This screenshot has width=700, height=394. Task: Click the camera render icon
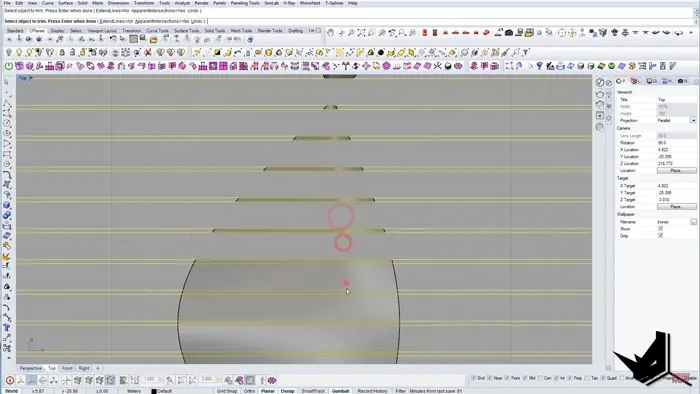coord(509,33)
